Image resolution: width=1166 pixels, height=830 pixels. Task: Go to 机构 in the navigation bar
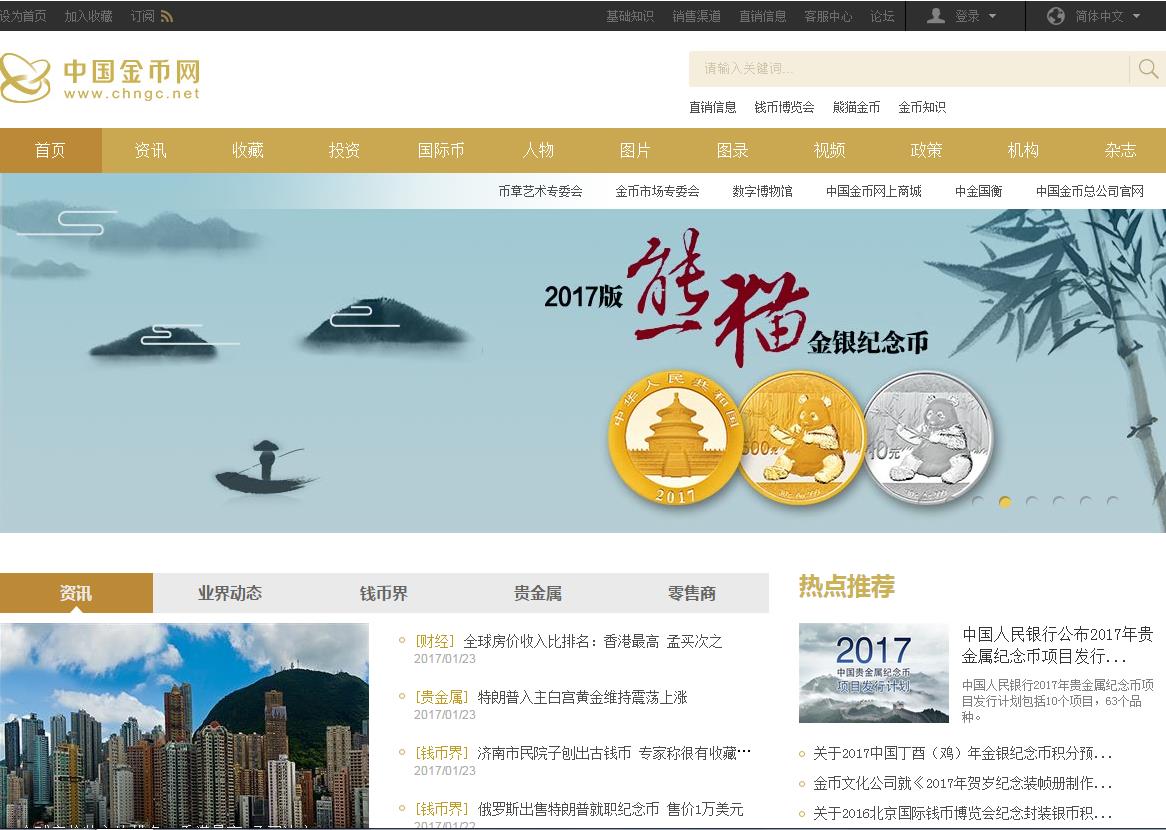[1023, 150]
